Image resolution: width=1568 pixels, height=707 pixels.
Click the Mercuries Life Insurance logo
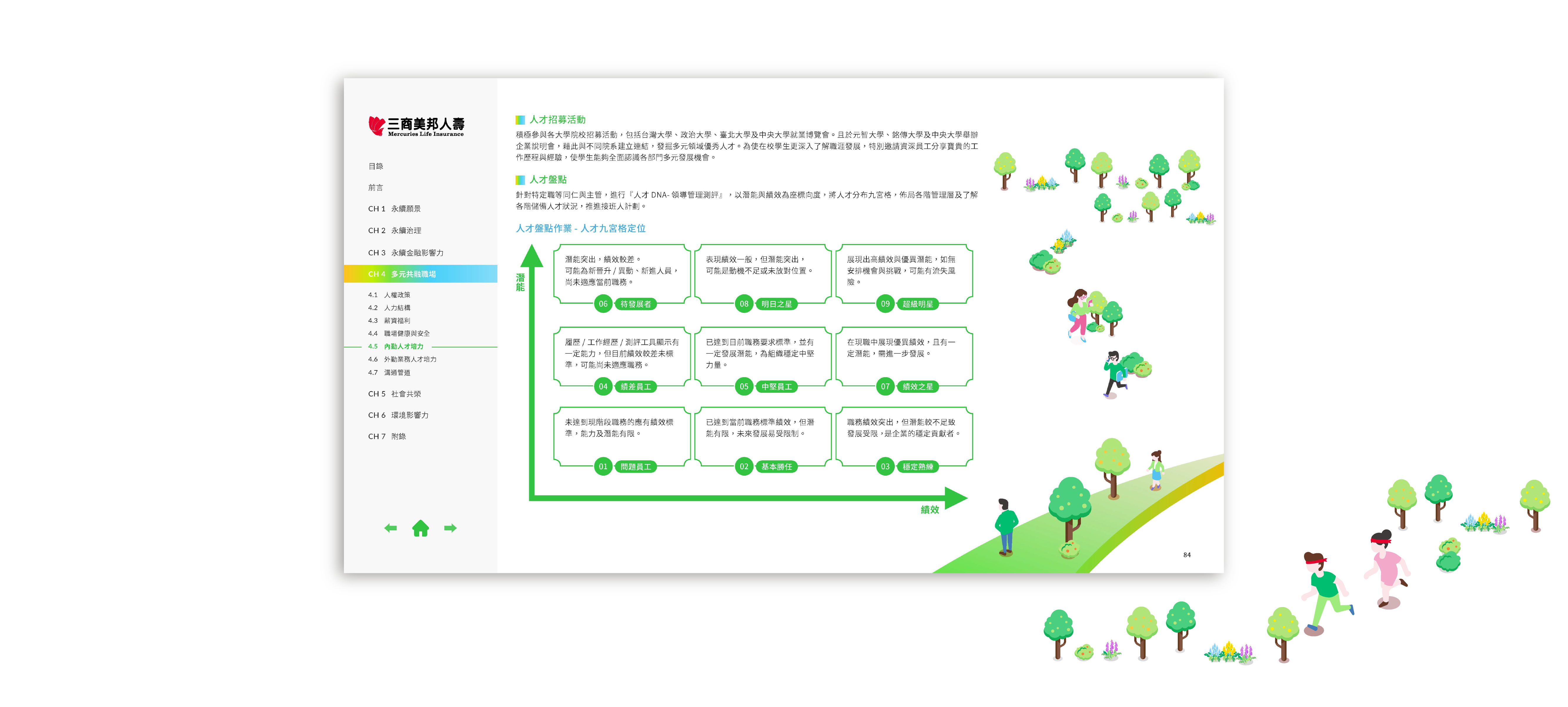[416, 126]
